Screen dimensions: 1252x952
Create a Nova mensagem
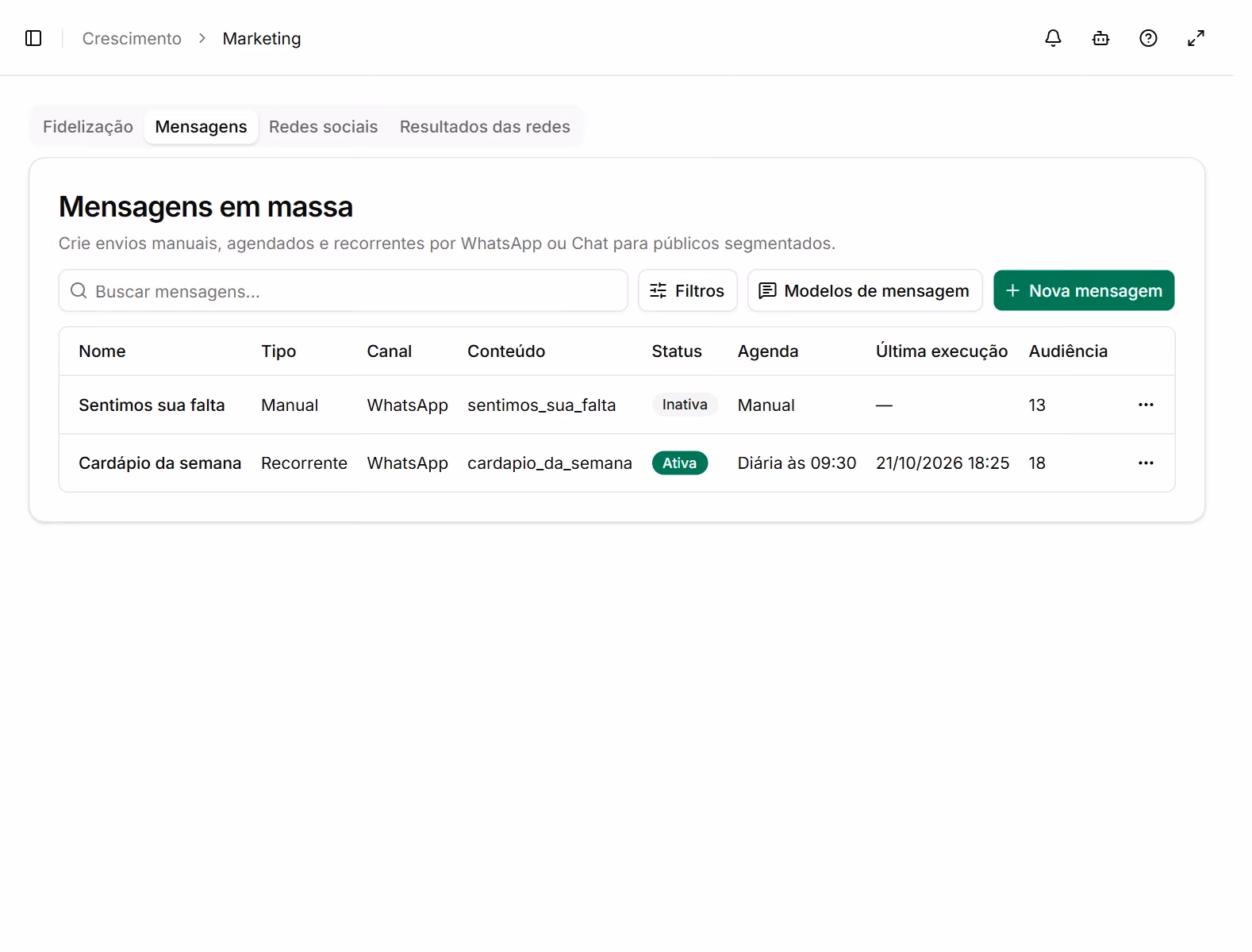point(1084,290)
